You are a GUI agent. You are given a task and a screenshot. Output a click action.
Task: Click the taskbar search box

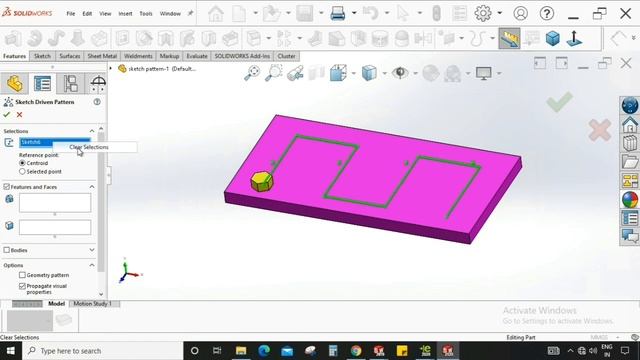tap(103, 351)
